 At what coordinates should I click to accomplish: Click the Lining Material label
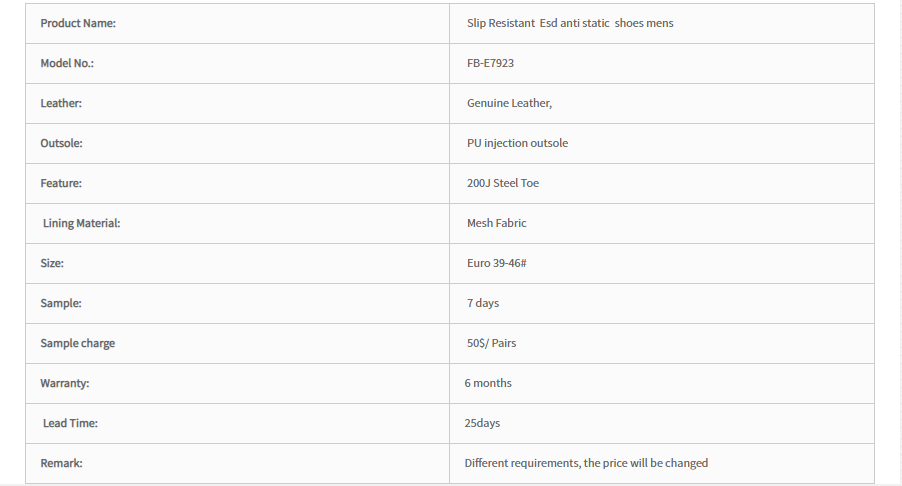click(81, 223)
